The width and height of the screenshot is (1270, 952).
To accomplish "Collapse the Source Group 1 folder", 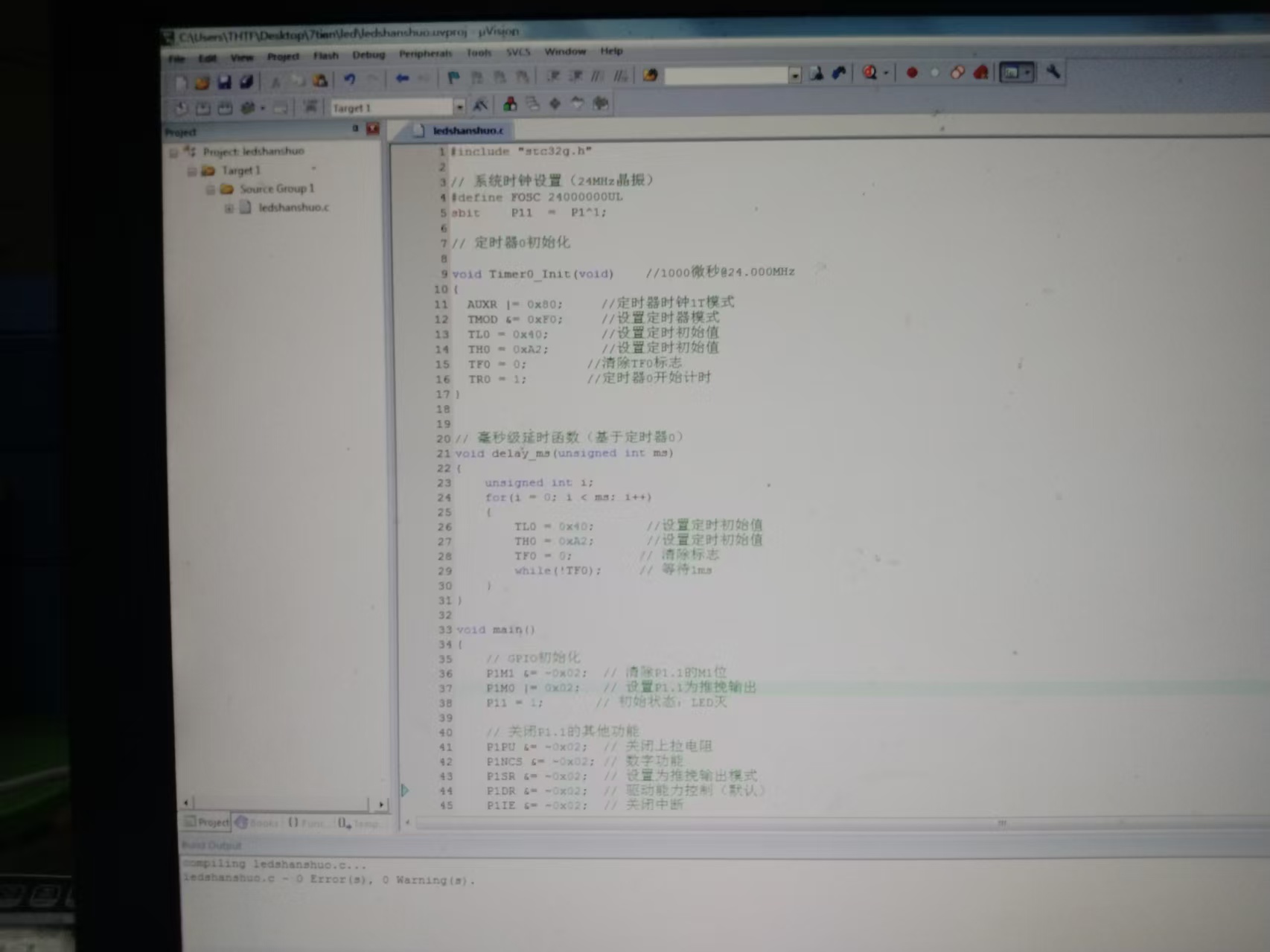I will [x=210, y=190].
